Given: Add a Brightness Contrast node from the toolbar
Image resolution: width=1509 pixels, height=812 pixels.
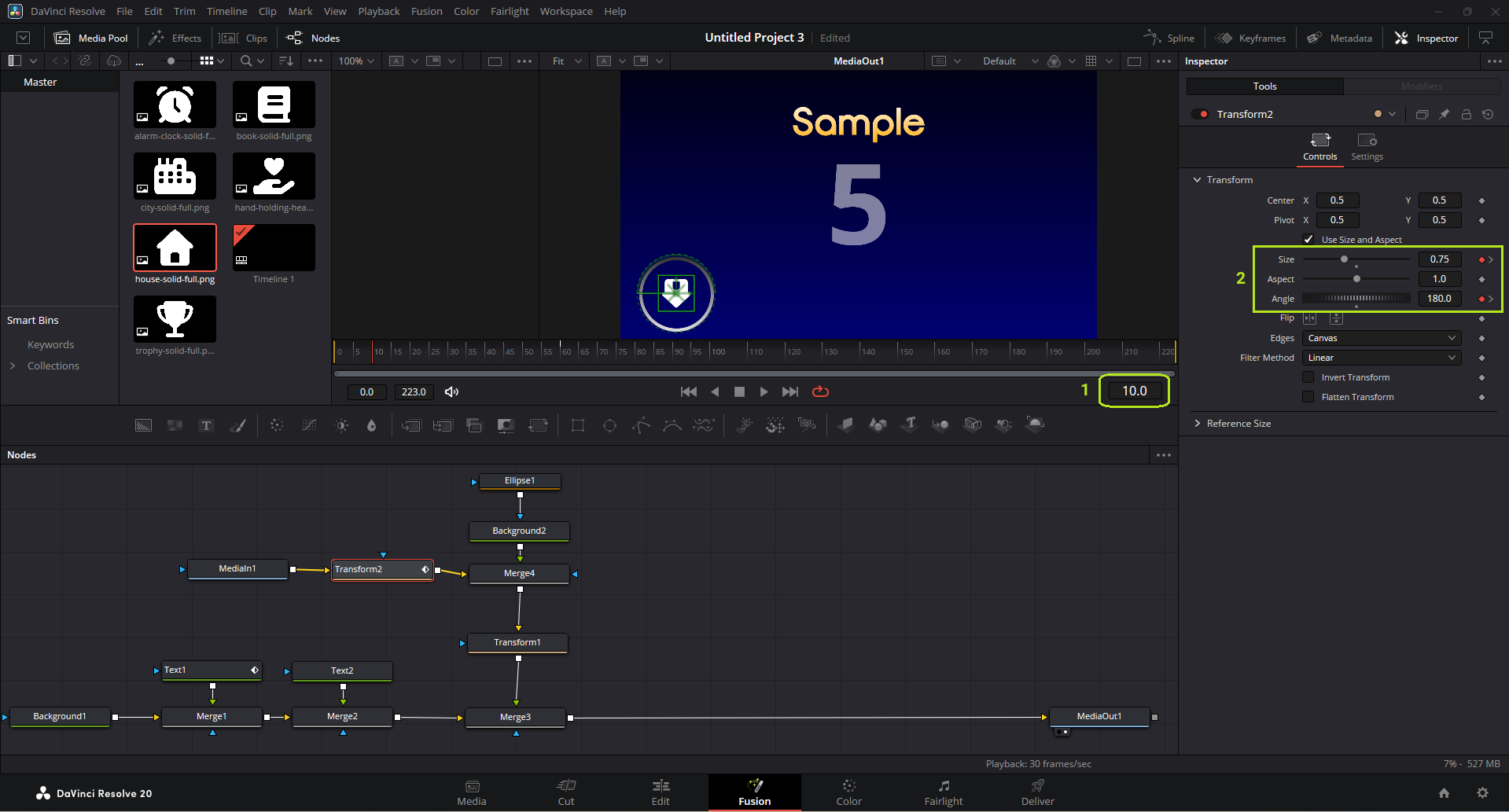Looking at the screenshot, I should tap(341, 425).
